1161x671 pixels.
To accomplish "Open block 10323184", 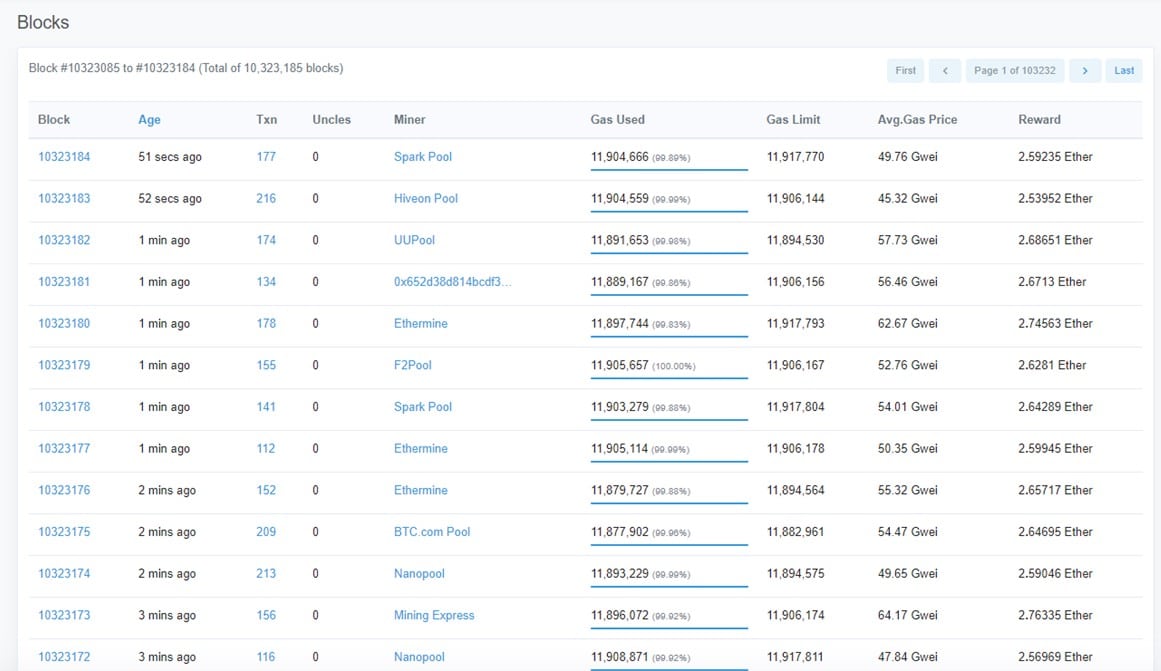I will pyautogui.click(x=64, y=157).
